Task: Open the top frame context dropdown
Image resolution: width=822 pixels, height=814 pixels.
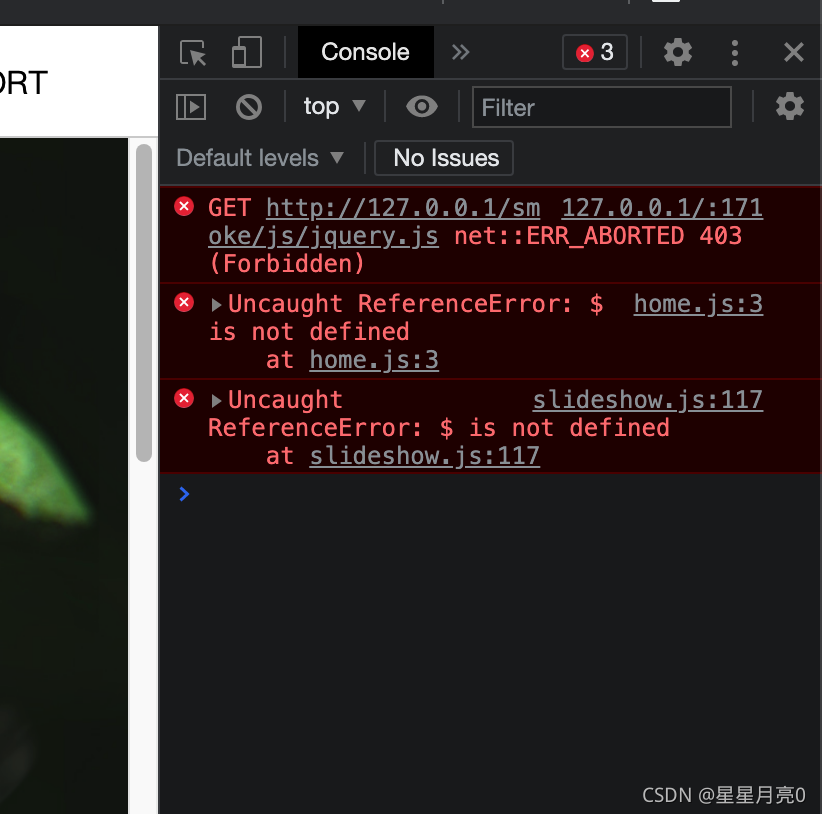Action: (334, 106)
